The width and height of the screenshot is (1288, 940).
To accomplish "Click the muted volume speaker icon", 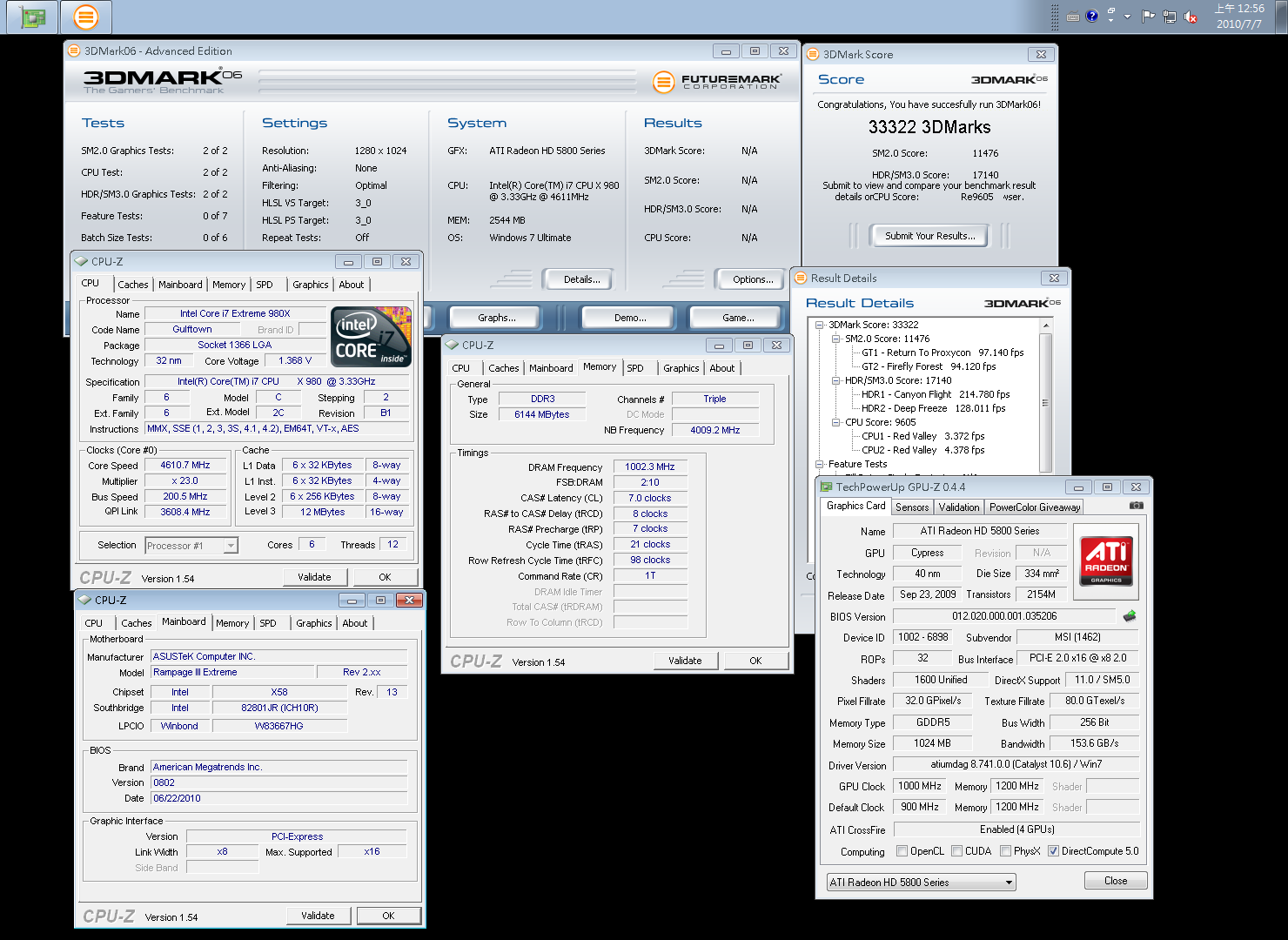I will click(x=1191, y=17).
